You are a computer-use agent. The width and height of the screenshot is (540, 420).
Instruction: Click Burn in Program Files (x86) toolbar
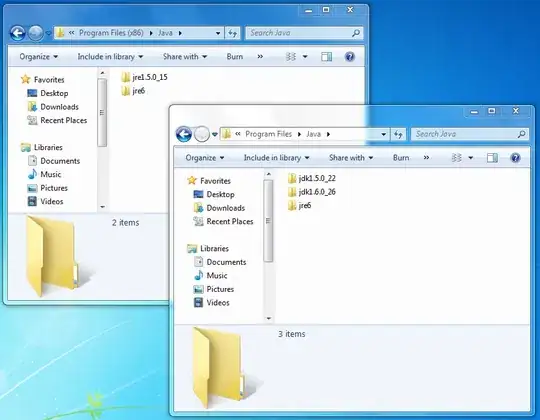point(235,56)
